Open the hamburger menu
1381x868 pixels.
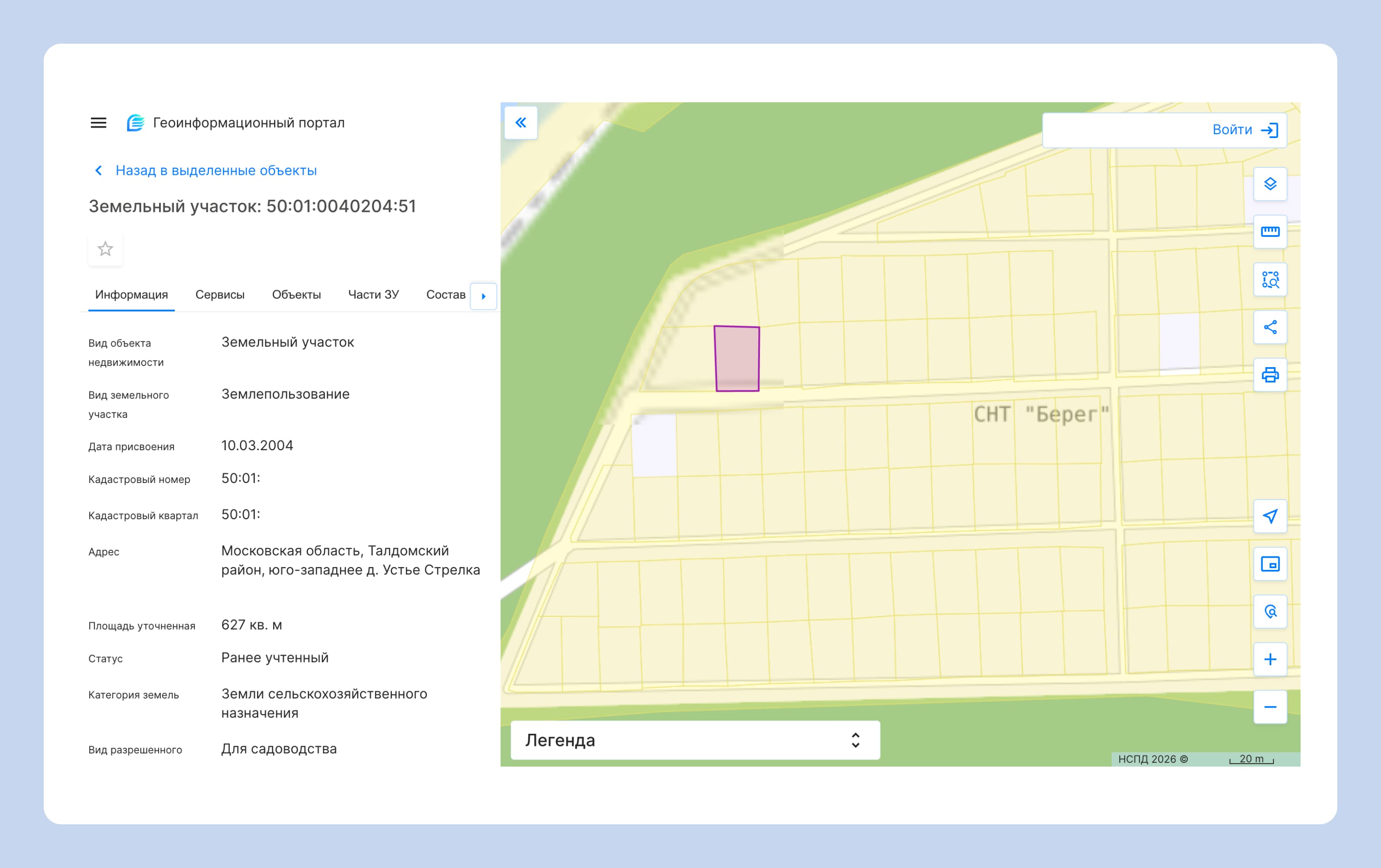pos(98,123)
